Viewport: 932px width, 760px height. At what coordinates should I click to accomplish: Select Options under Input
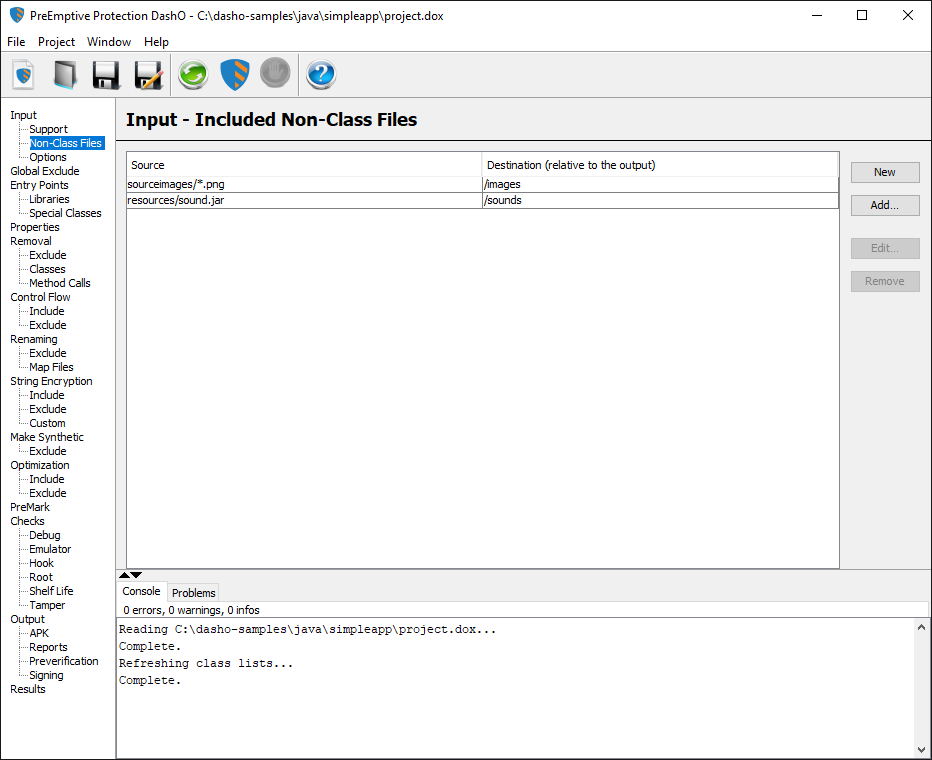pyautogui.click(x=48, y=157)
